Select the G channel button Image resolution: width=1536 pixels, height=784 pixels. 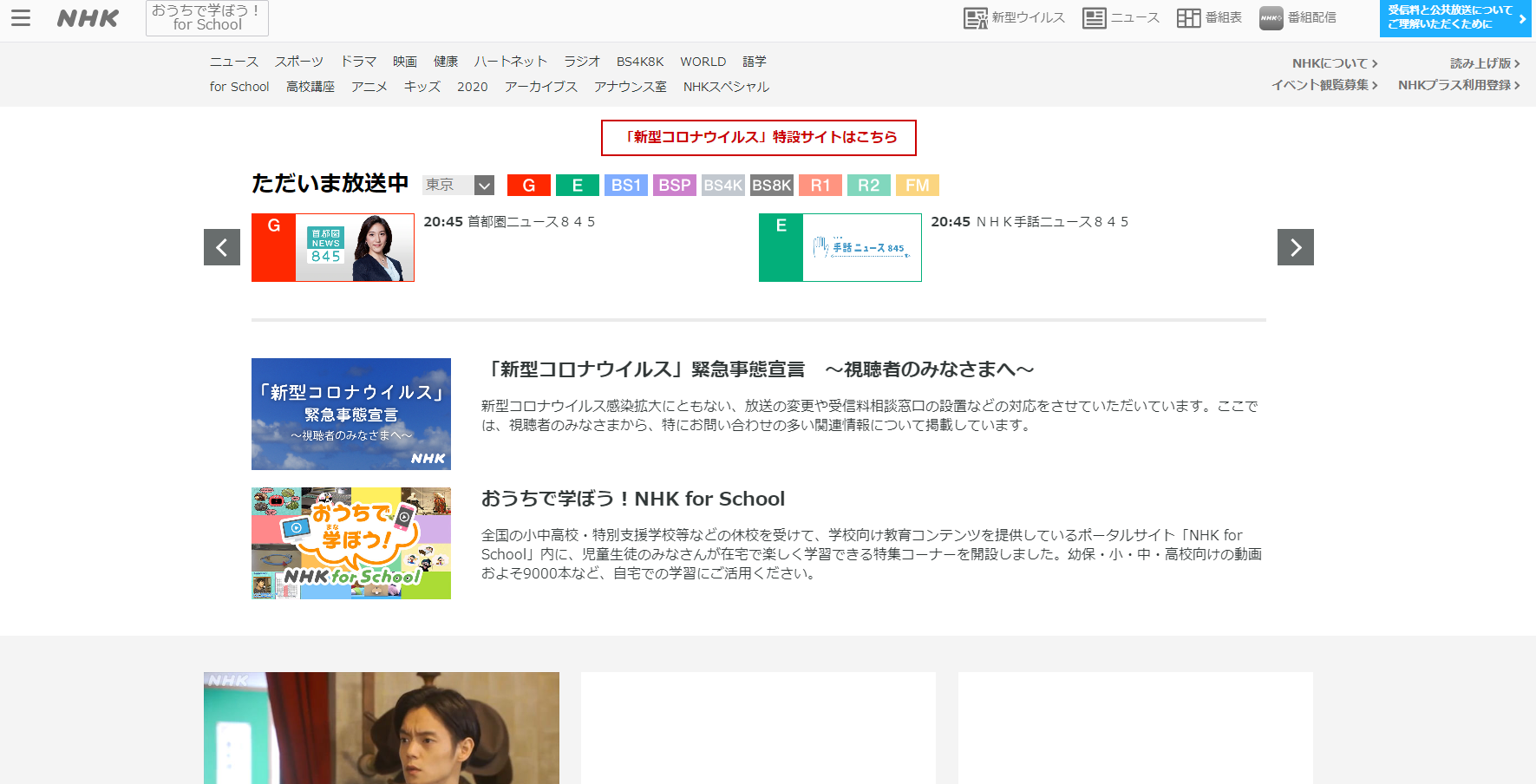(529, 185)
